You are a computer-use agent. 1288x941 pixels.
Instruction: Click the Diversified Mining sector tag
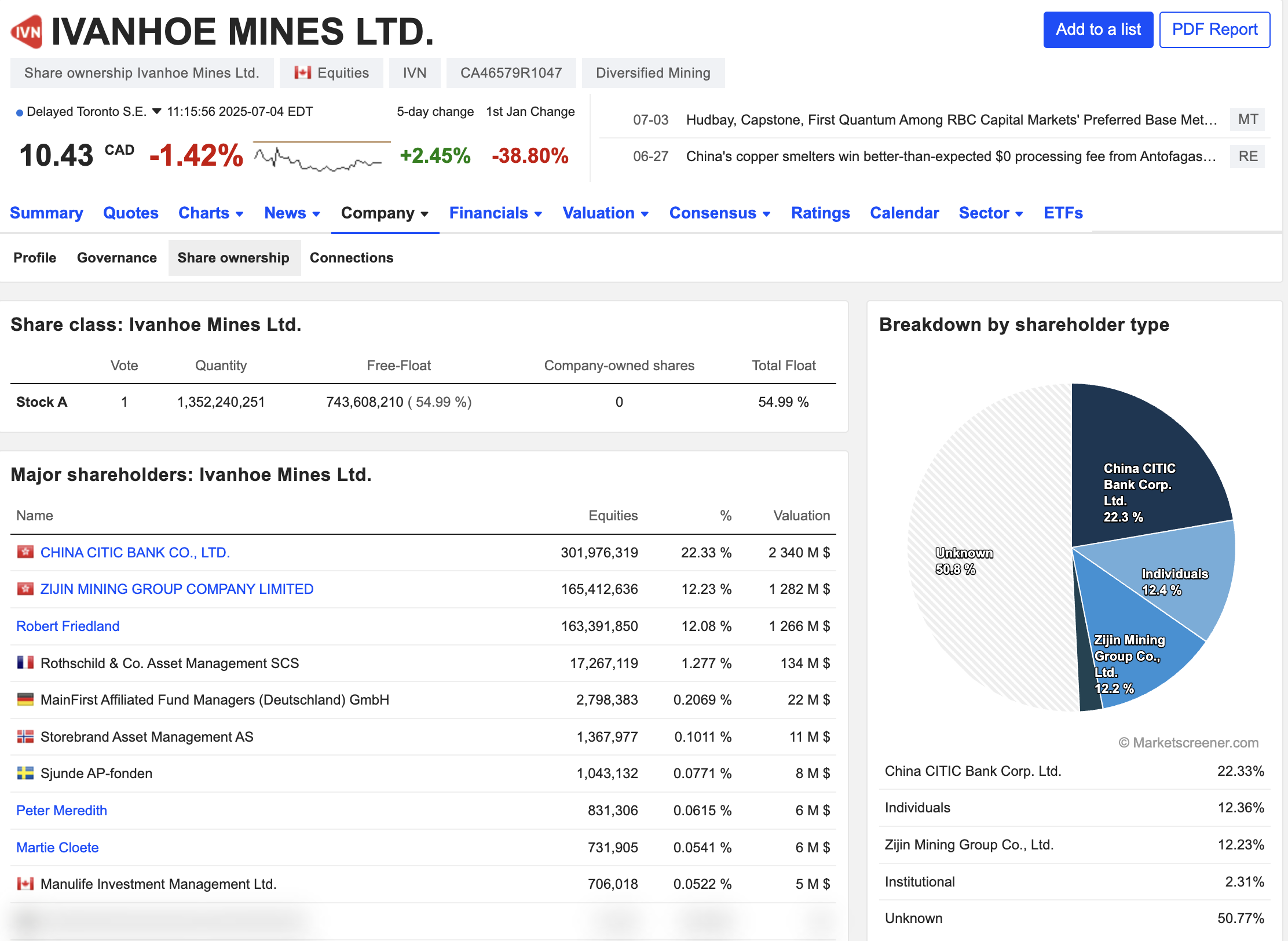click(653, 72)
